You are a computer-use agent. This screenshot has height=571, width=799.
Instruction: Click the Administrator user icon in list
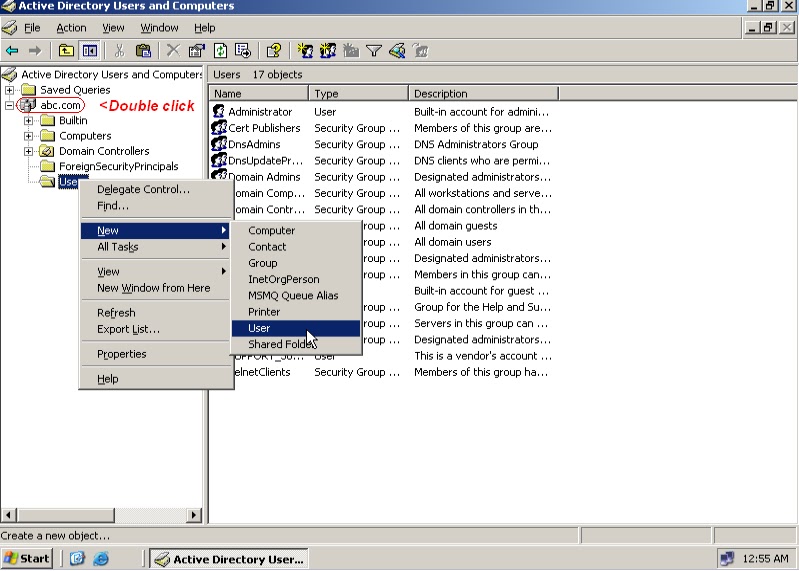tap(219, 112)
